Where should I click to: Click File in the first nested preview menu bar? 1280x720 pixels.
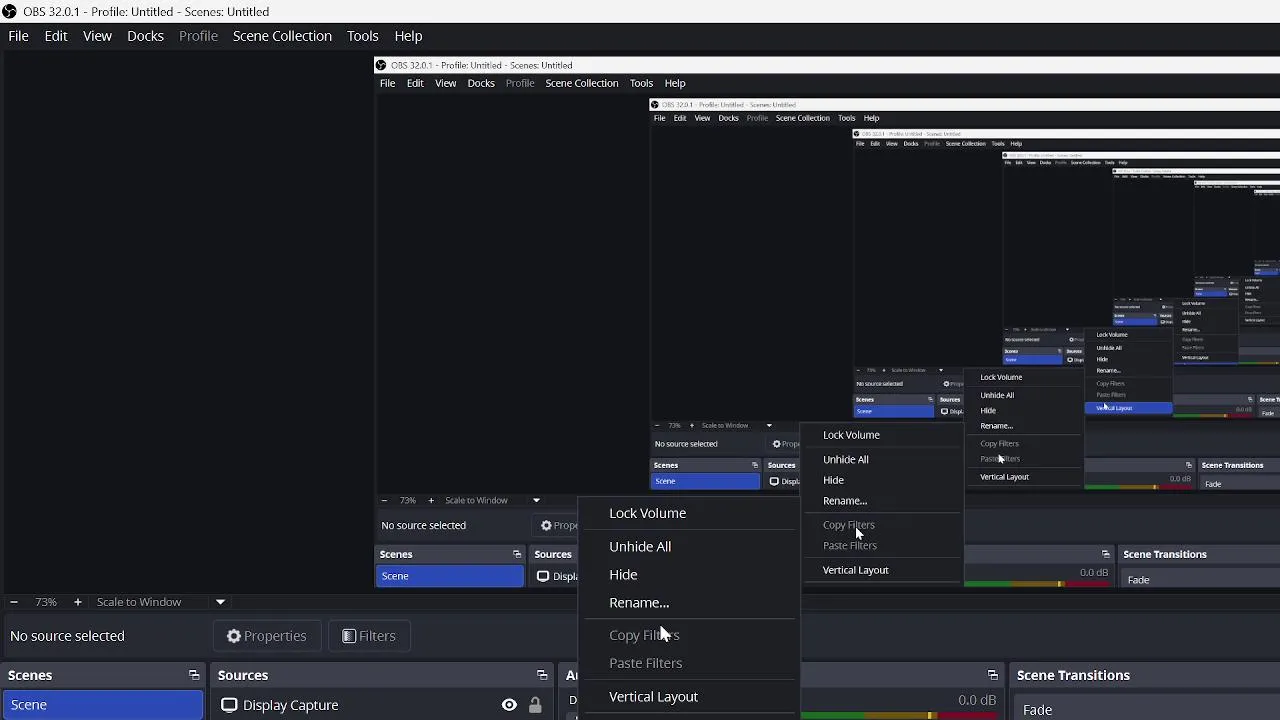387,84
